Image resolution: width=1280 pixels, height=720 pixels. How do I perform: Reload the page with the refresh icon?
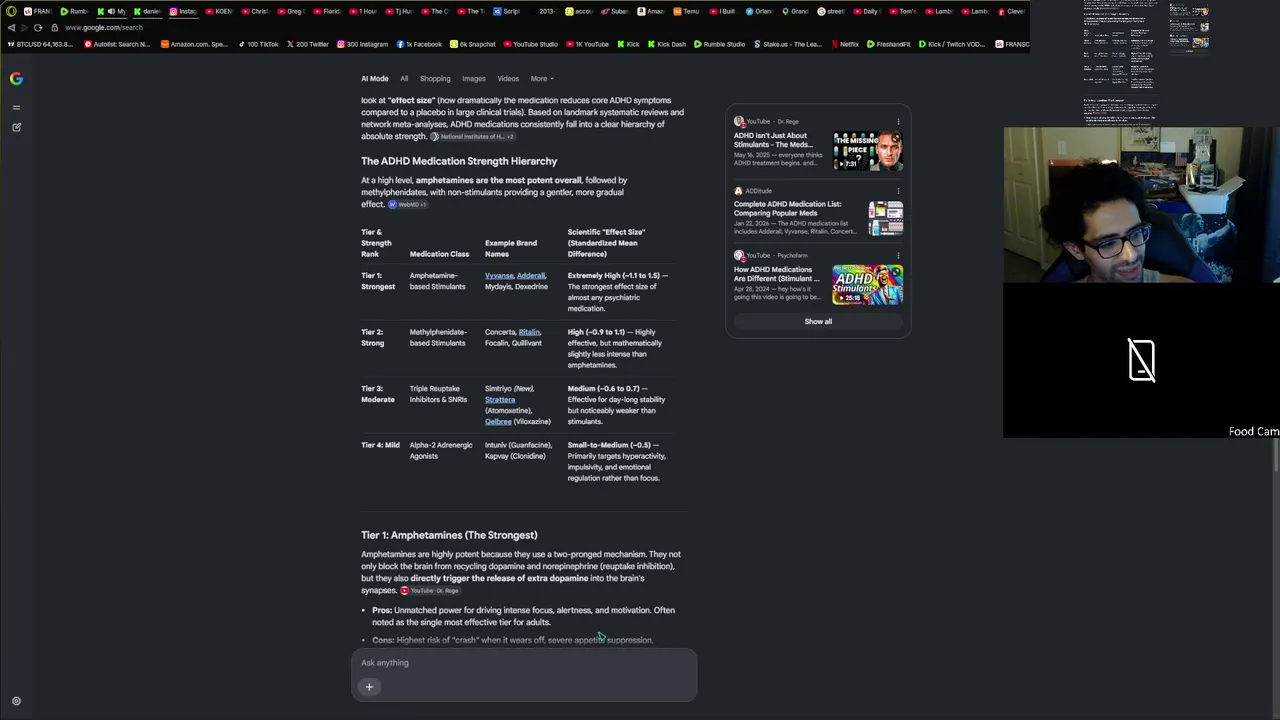point(38,27)
